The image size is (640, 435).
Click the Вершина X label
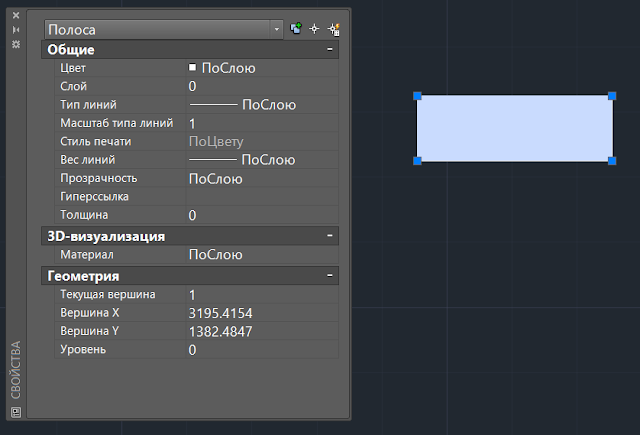(90, 313)
